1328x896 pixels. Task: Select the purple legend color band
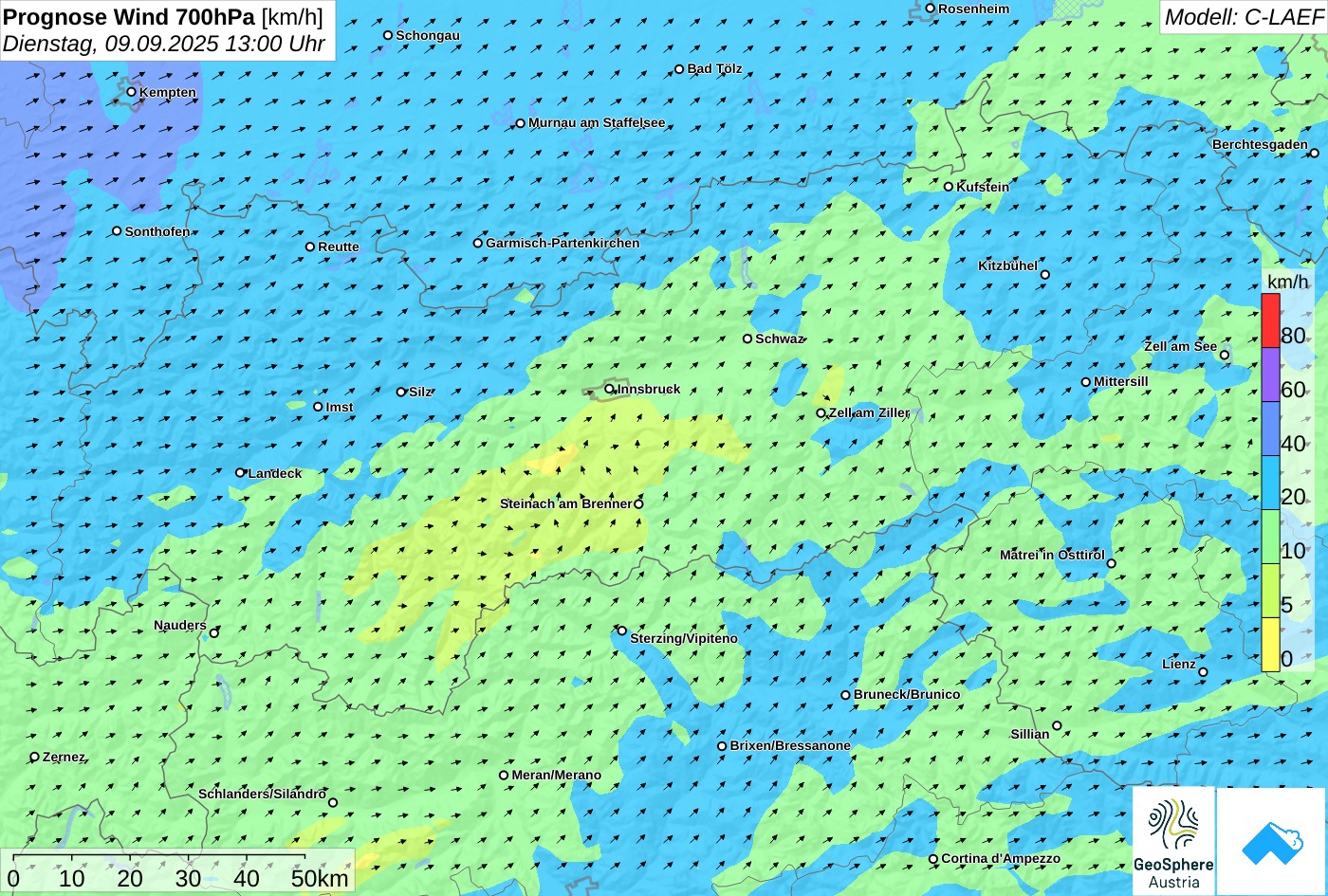point(1270,375)
